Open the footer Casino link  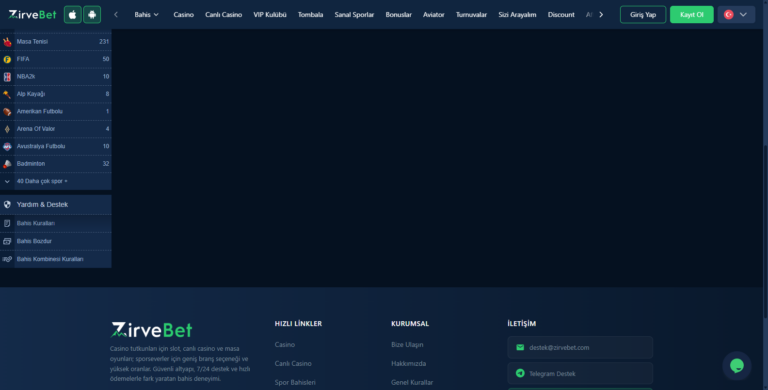click(x=285, y=344)
